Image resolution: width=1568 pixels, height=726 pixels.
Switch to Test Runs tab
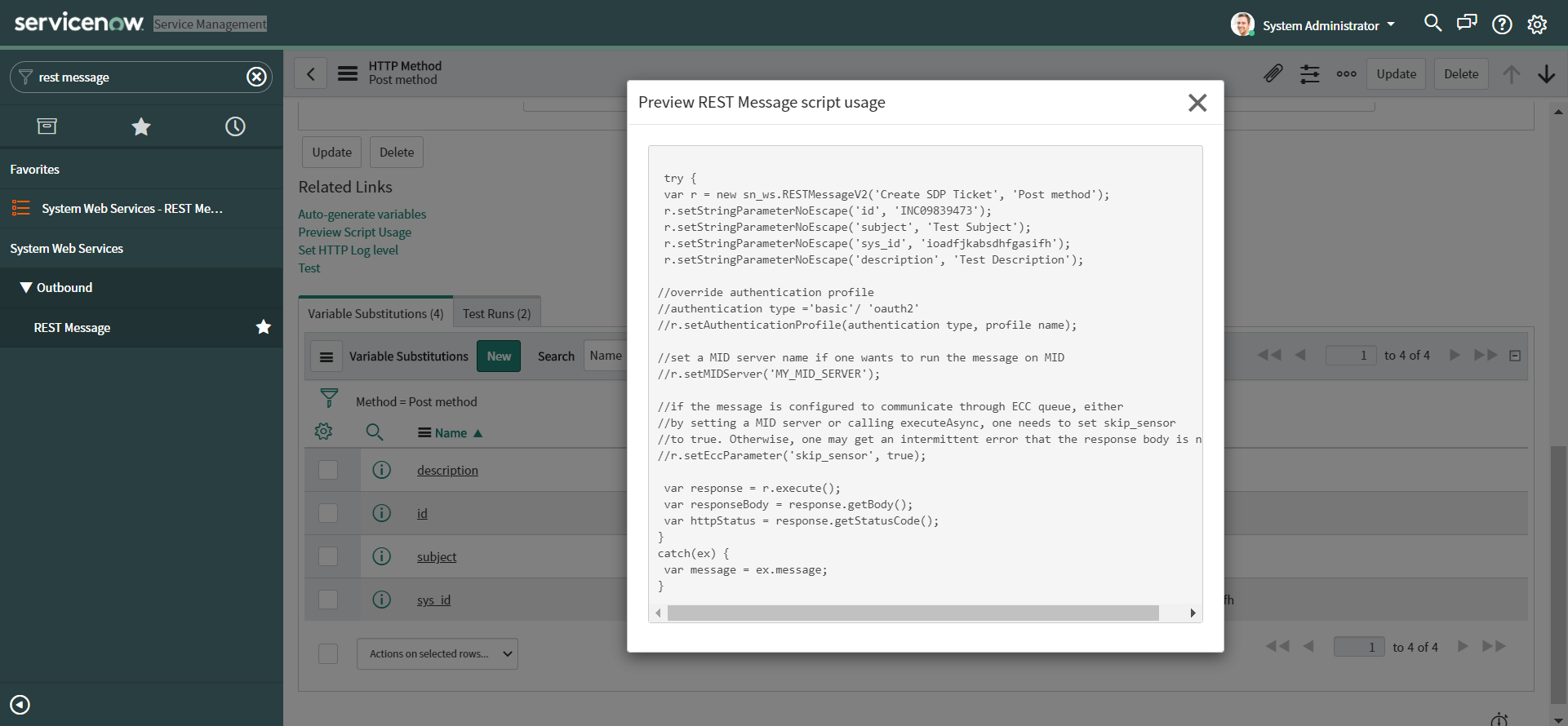point(496,314)
